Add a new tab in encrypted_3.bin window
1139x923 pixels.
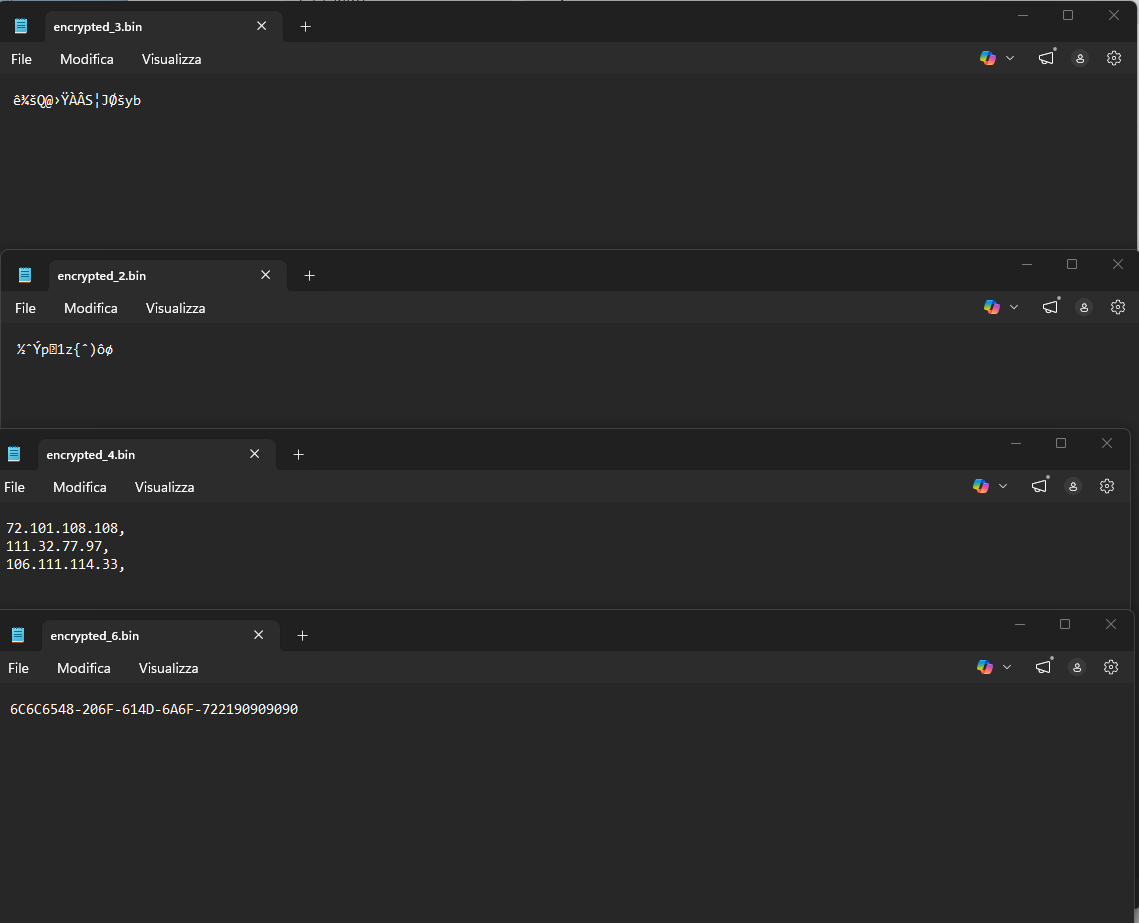305,26
